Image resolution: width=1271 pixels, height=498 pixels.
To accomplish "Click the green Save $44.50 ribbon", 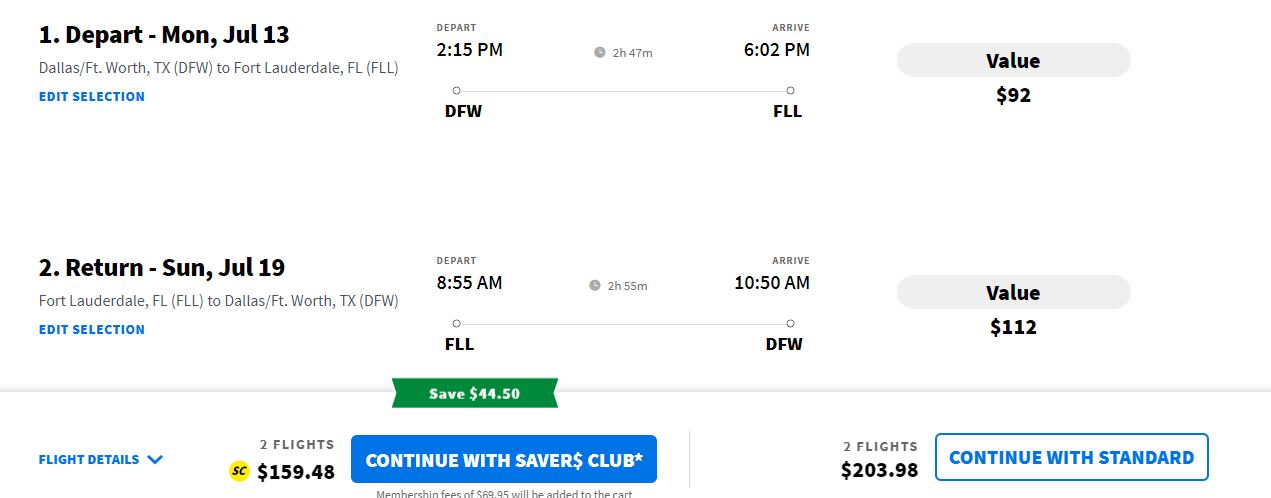I will pyautogui.click(x=474, y=393).
